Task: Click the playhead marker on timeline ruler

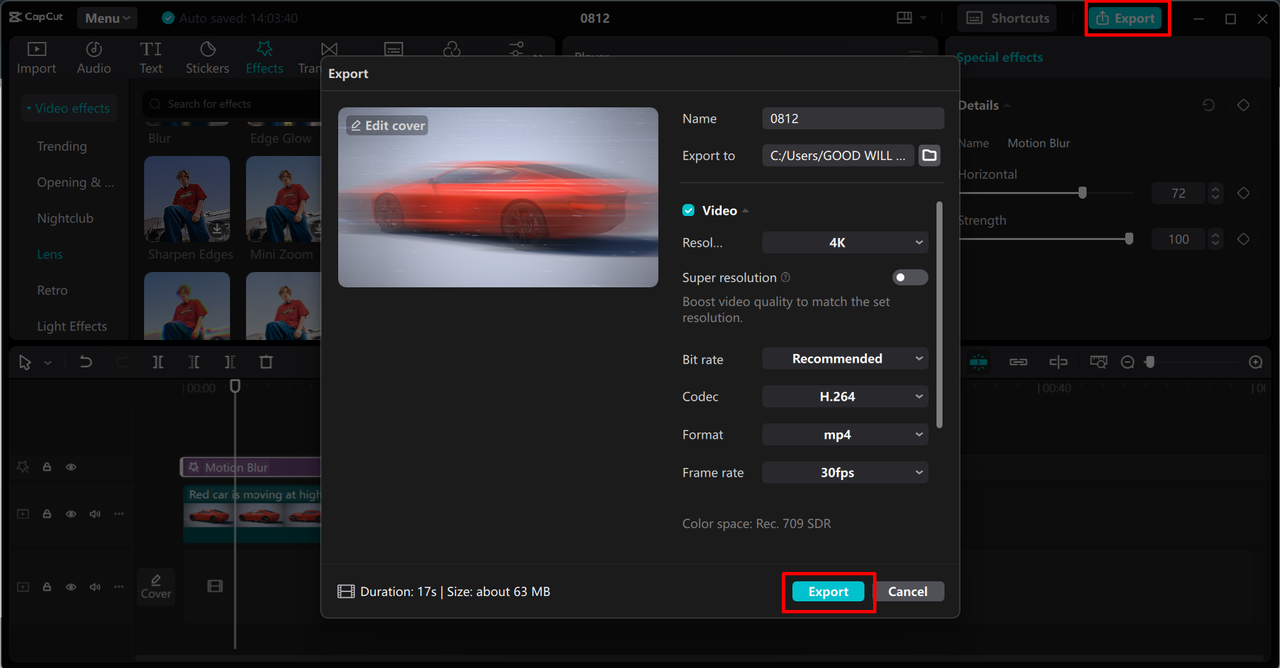Action: 235,385
